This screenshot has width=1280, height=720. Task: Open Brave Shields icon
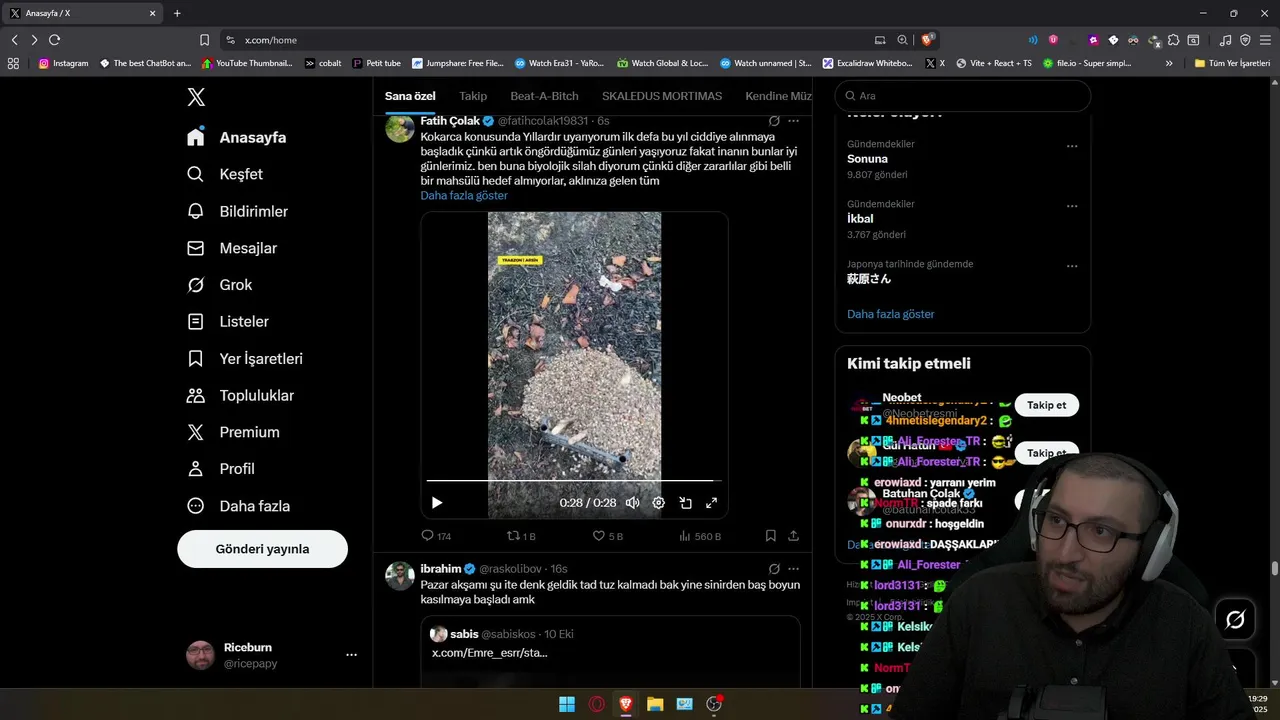(x=928, y=40)
